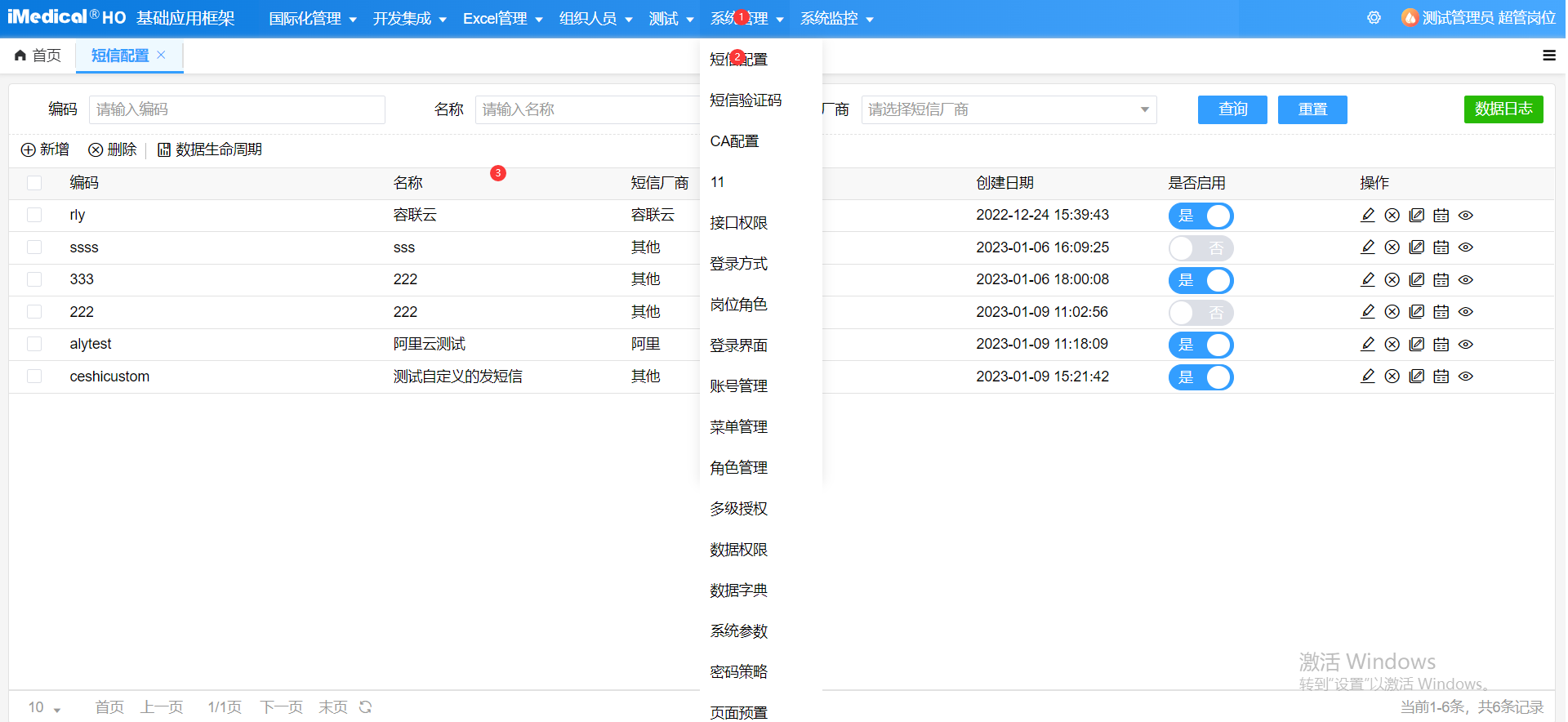Tick the checkbox in the alytest row
1568x722 pixels.
34,344
